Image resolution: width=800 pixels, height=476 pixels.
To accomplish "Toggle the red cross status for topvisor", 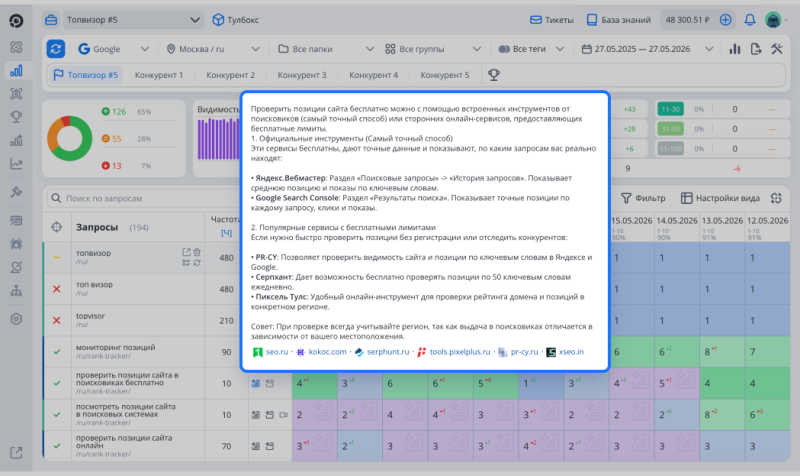I will pyautogui.click(x=57, y=320).
